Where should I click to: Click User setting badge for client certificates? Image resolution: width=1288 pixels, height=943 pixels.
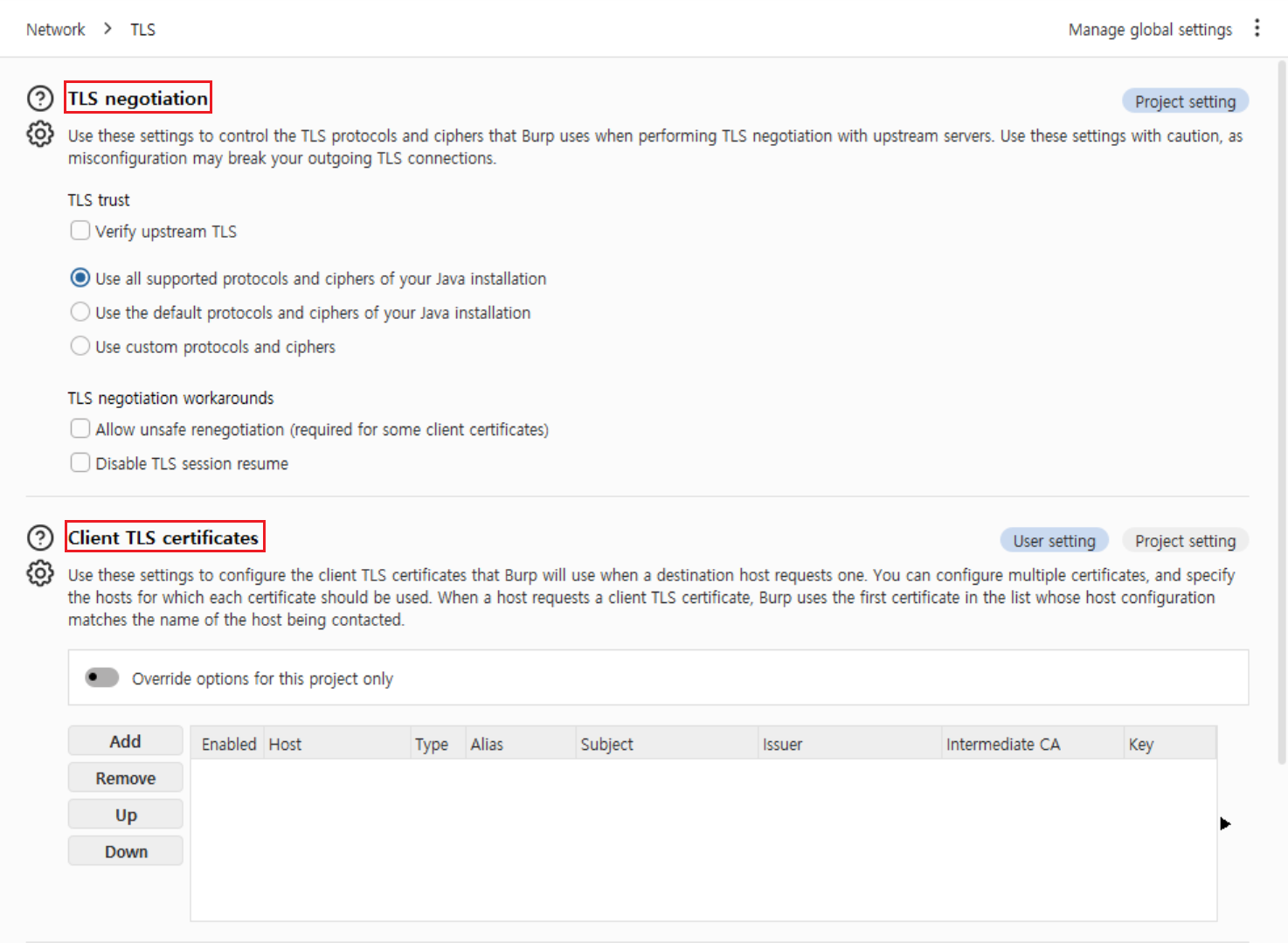point(1054,541)
